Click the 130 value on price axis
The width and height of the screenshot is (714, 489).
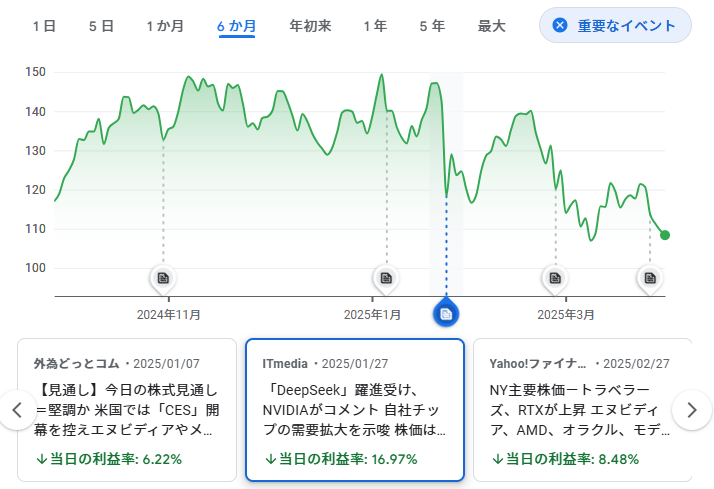pyautogui.click(x=36, y=151)
